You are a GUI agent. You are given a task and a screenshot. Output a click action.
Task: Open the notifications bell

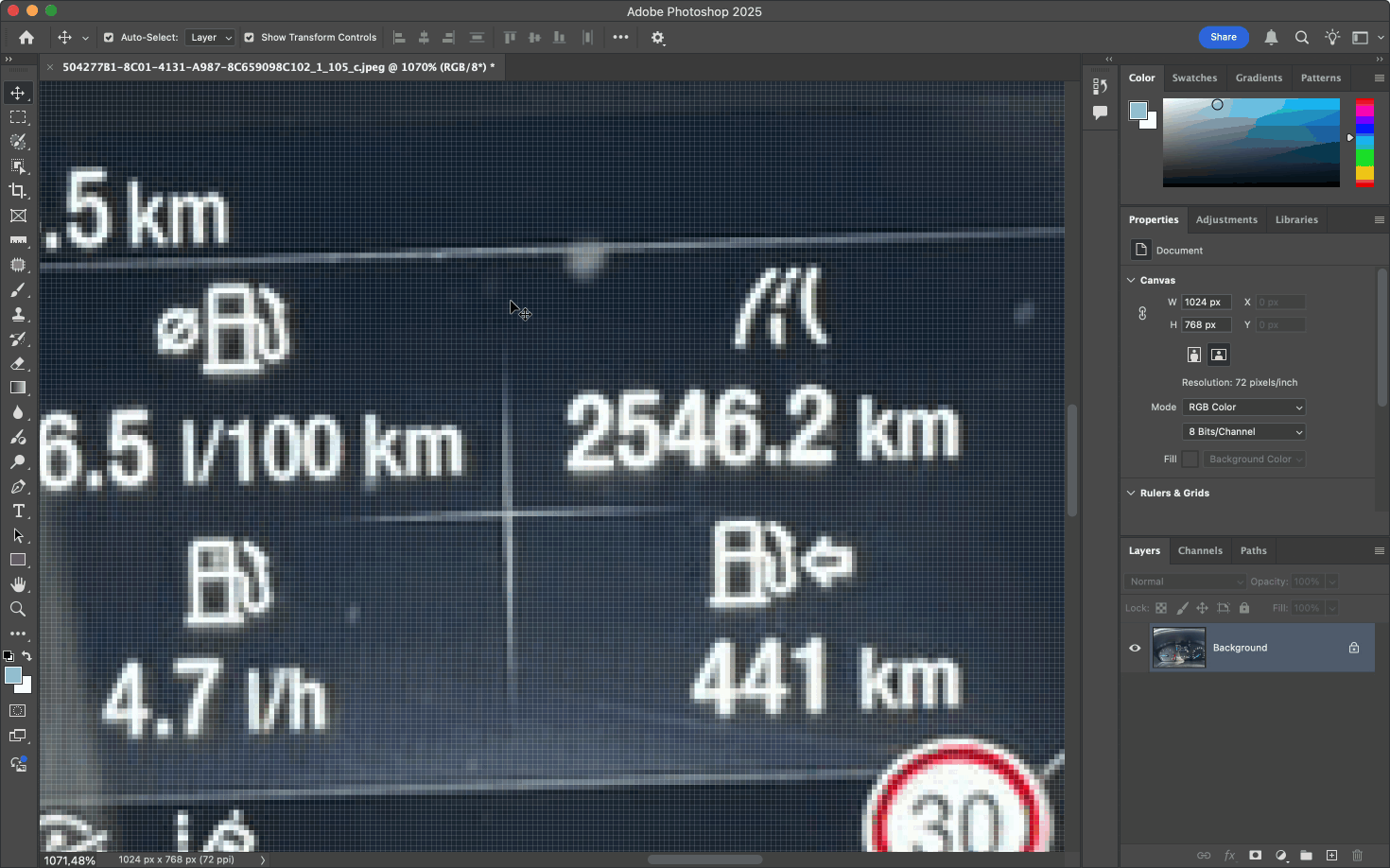[x=1271, y=38]
